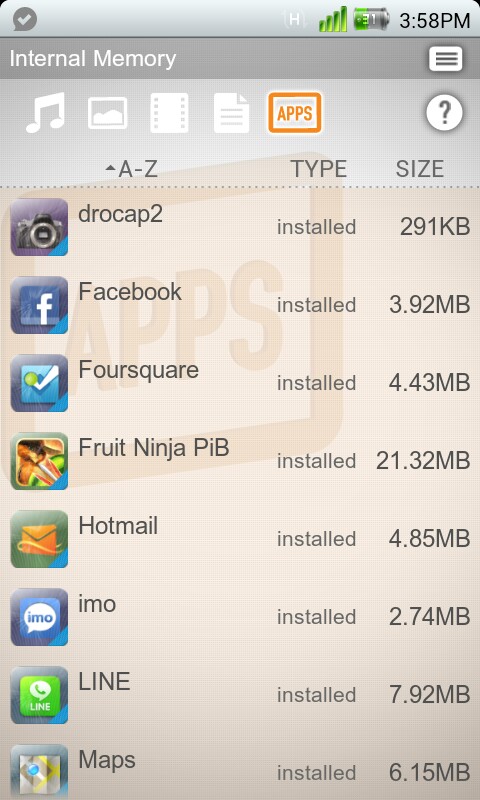Tap the imo app icon
Image resolution: width=480 pixels, height=800 pixels.
click(x=39, y=617)
